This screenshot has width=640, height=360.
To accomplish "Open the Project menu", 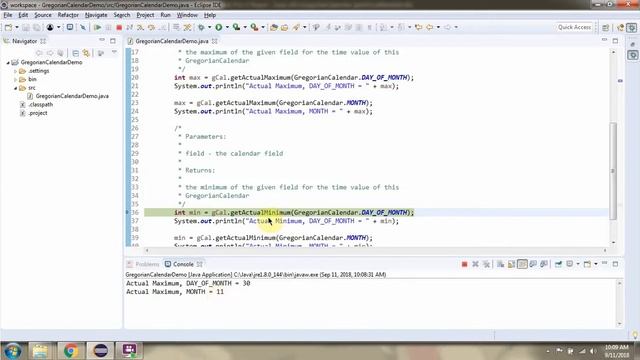I will (145, 15).
